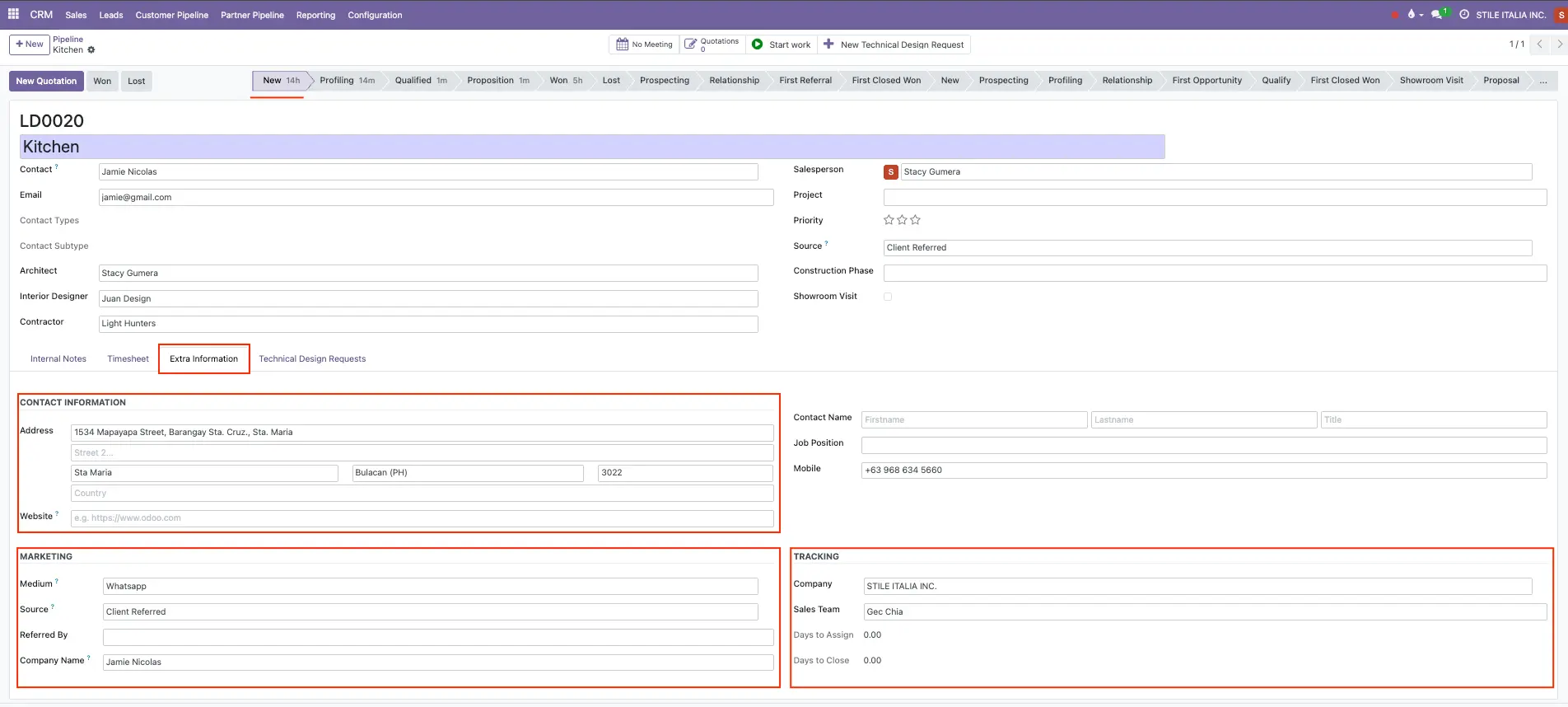Click the No Meeting calendar icon
The image size is (1568, 707).
[x=623, y=44]
